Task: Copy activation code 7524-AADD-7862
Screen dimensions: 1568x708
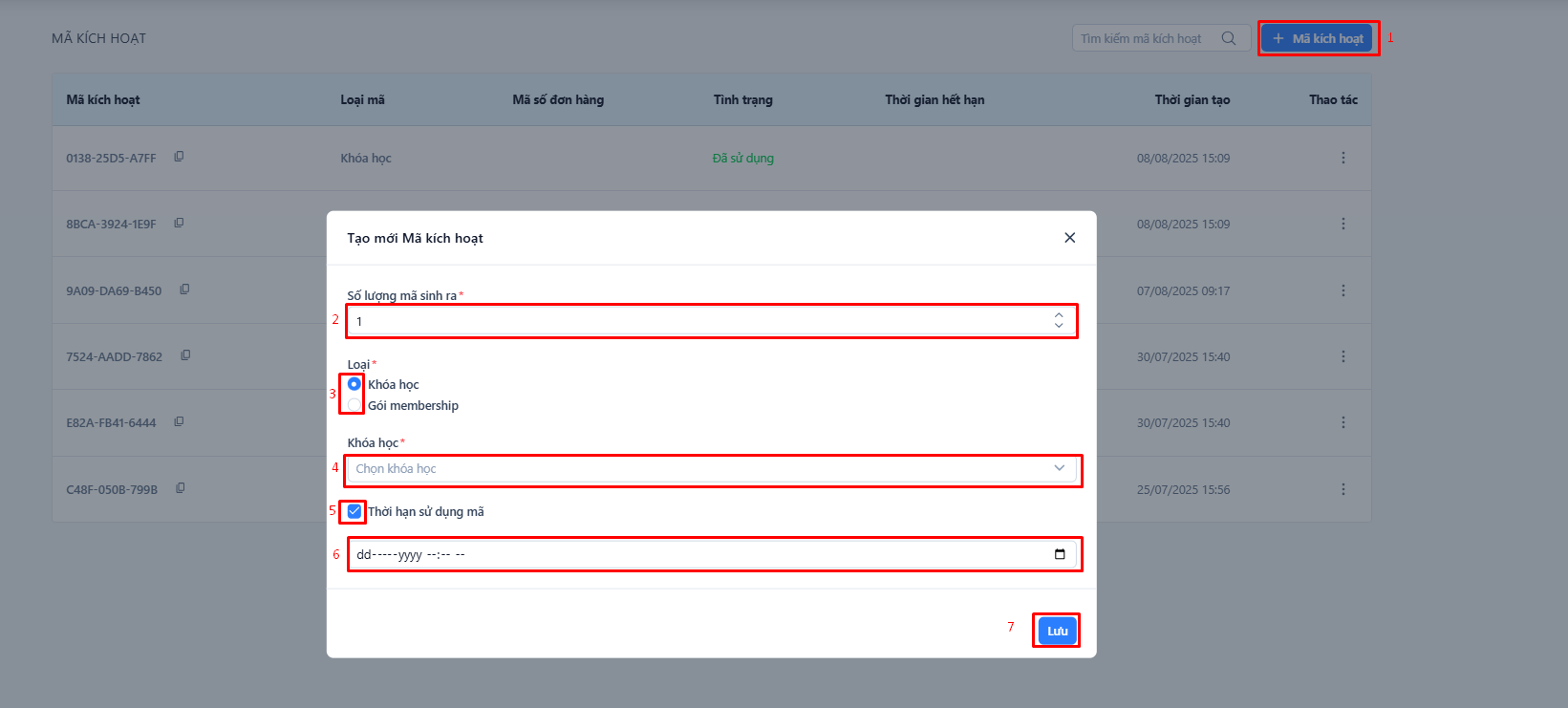Action: 185,355
